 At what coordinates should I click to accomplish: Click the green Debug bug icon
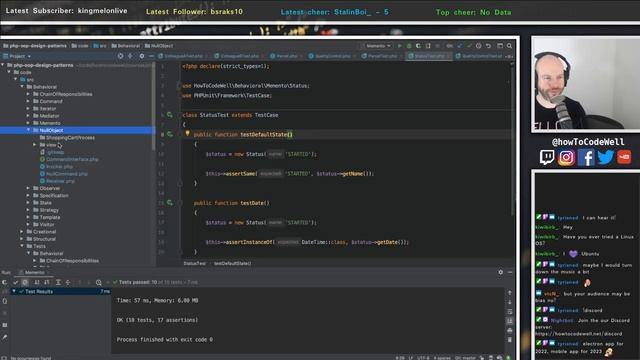pos(409,46)
